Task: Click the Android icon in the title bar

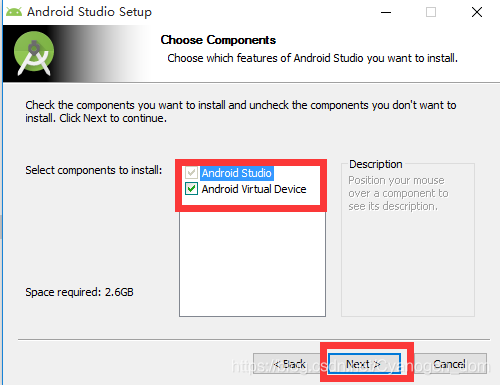Action: click(14, 12)
